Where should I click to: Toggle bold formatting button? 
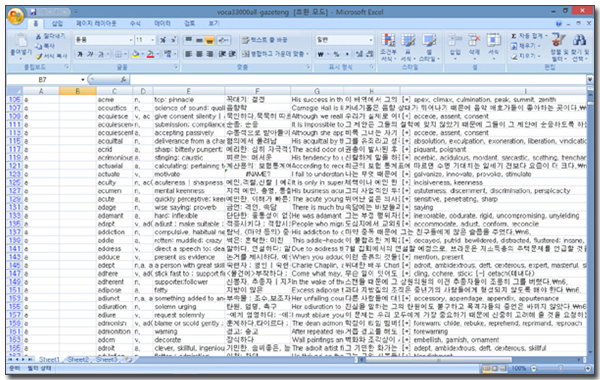(x=80, y=54)
